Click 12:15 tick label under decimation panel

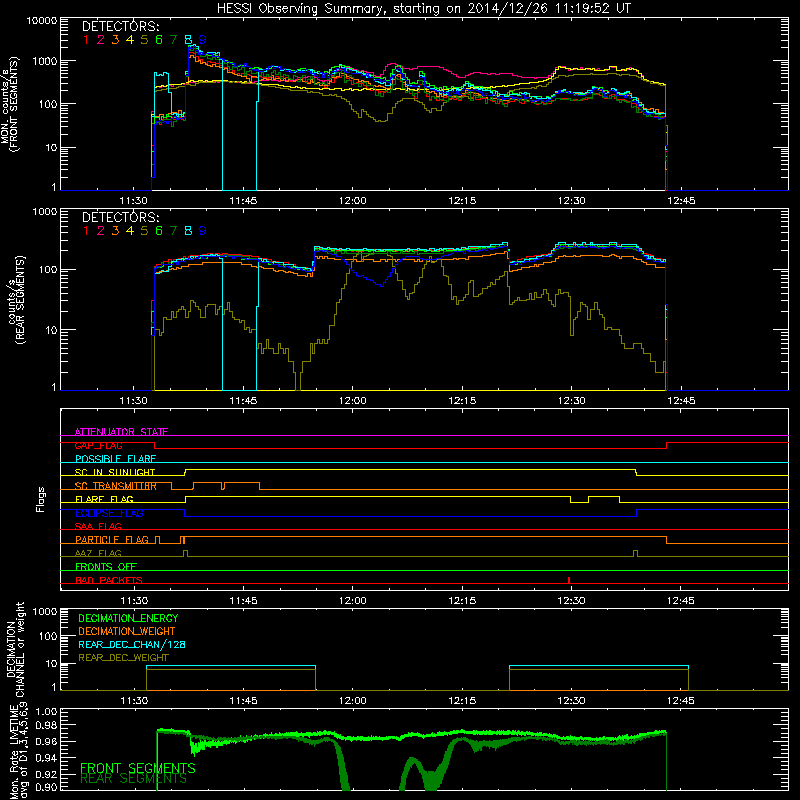point(462,701)
